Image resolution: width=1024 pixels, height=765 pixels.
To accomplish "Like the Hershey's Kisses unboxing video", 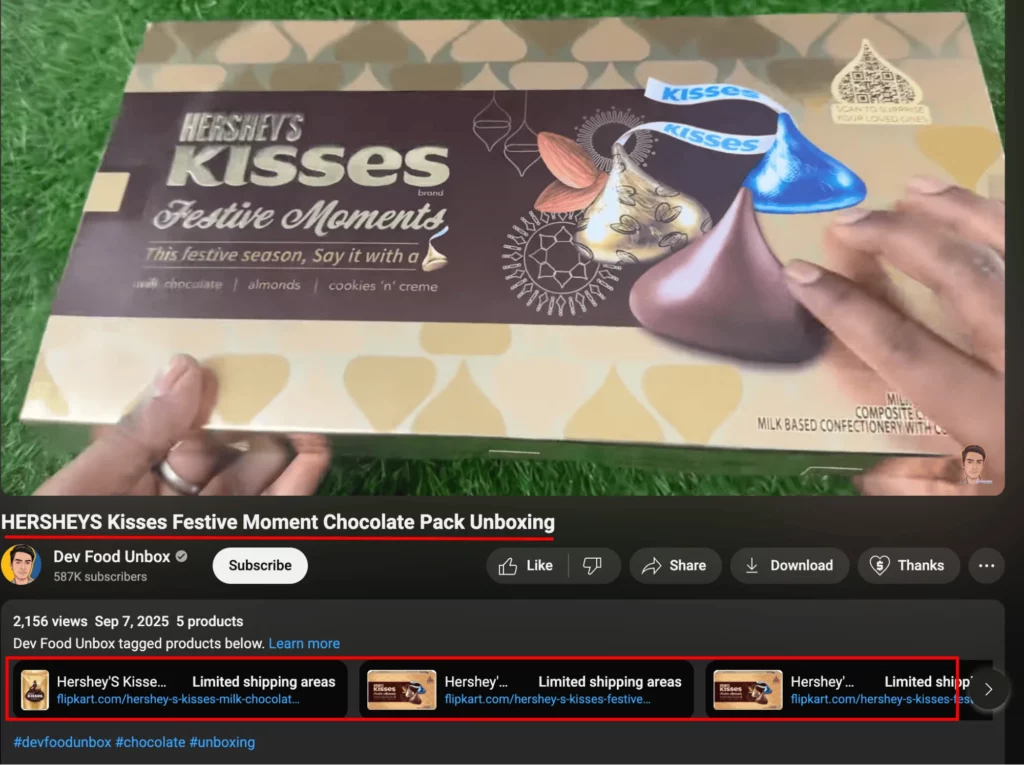I will 527,565.
